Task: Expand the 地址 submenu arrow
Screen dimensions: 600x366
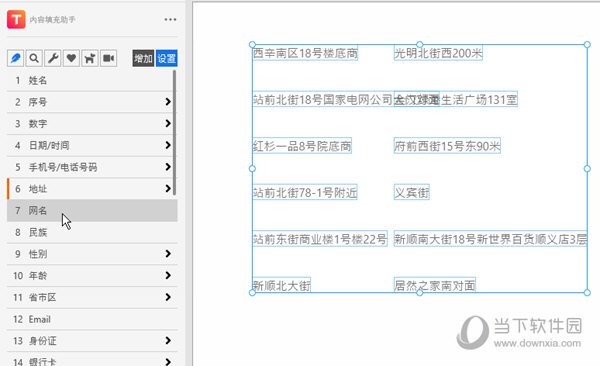Action: pyautogui.click(x=168, y=188)
